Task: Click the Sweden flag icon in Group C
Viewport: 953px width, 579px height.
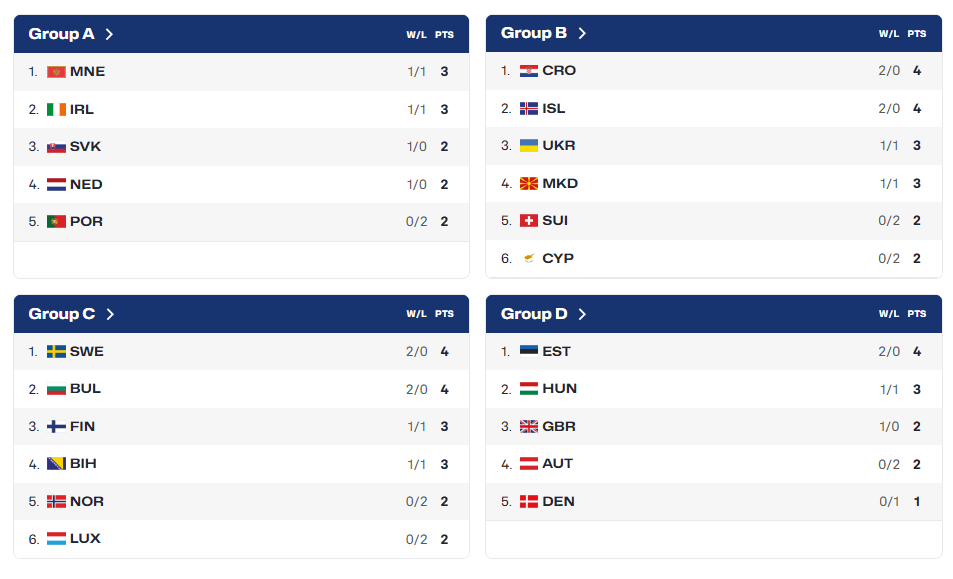Action: pyautogui.click(x=56, y=352)
